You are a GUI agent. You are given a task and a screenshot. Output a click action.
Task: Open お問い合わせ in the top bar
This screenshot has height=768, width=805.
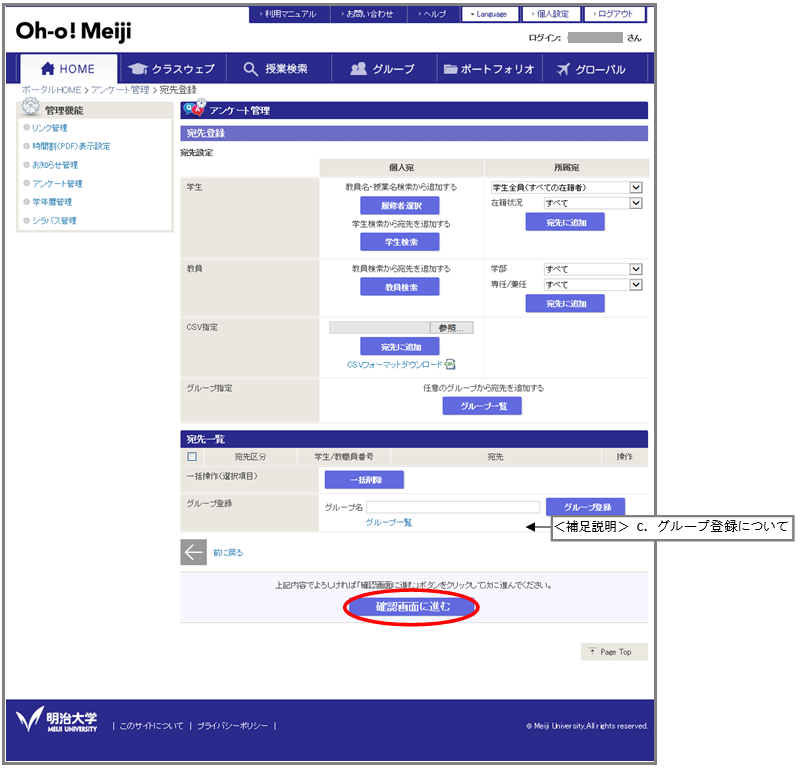(x=368, y=14)
